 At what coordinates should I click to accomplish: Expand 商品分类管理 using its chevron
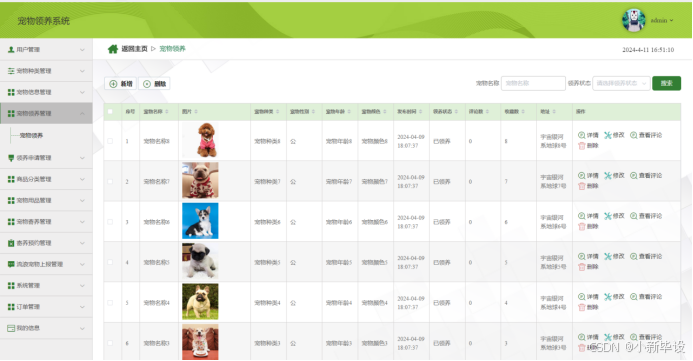pyautogui.click(x=82, y=179)
